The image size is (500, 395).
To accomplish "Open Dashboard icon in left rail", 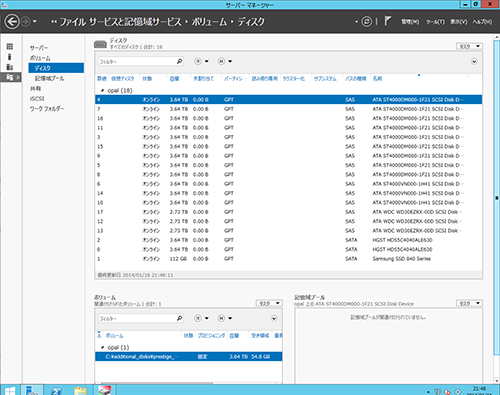I will coord(10,46).
